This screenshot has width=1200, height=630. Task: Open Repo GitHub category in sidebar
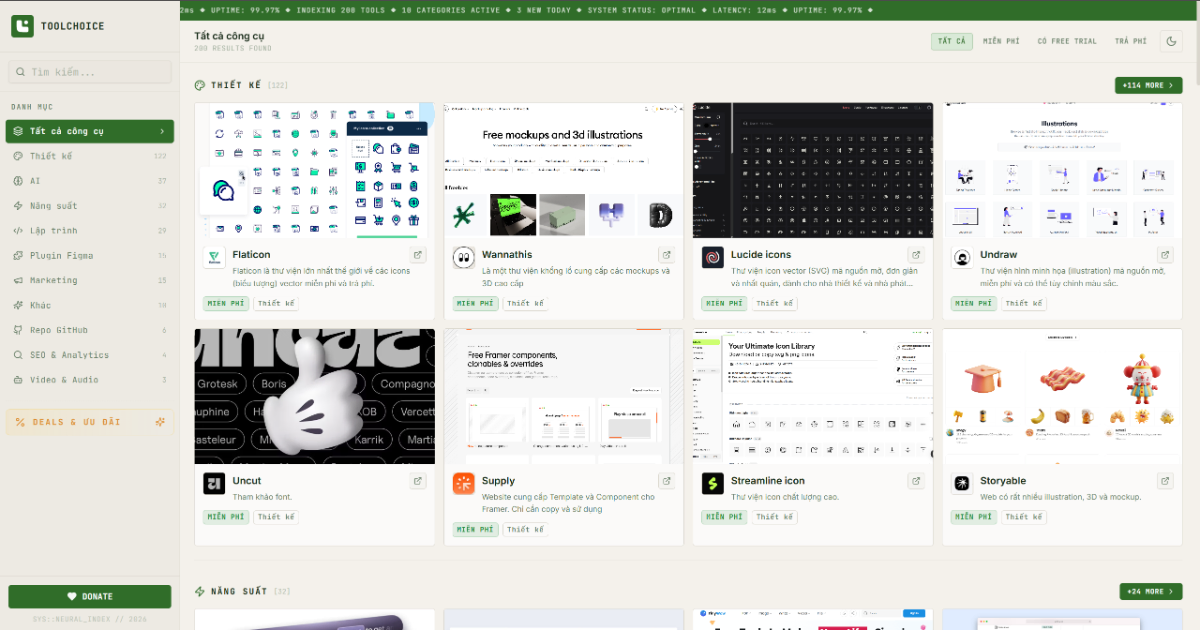tap(90, 330)
